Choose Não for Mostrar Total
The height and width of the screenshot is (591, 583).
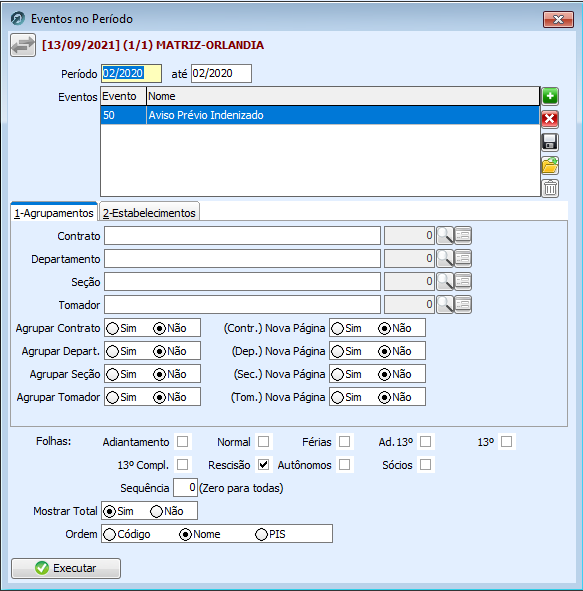point(156,511)
